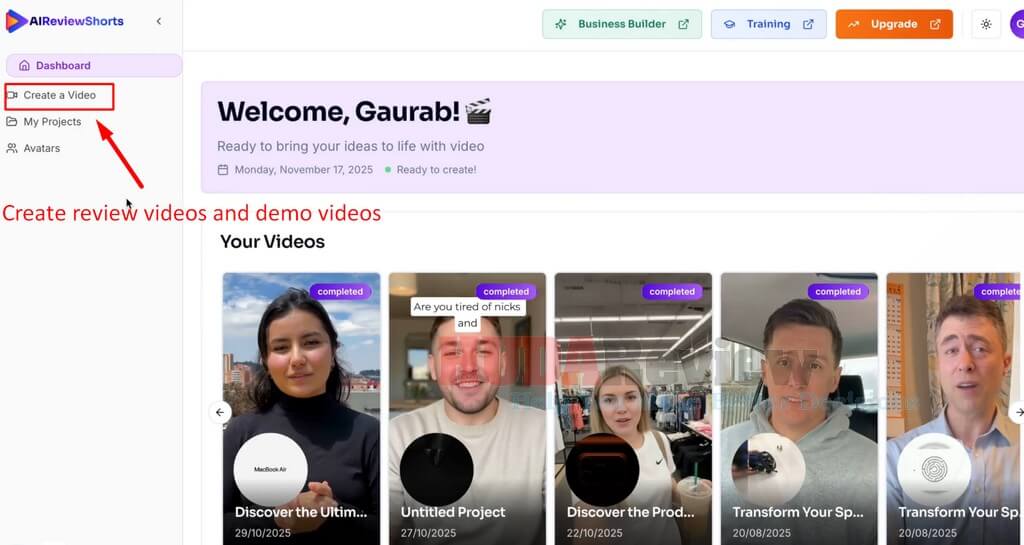The height and width of the screenshot is (545, 1024).
Task: Click the completed badge on Untitled Project
Action: pos(506,292)
